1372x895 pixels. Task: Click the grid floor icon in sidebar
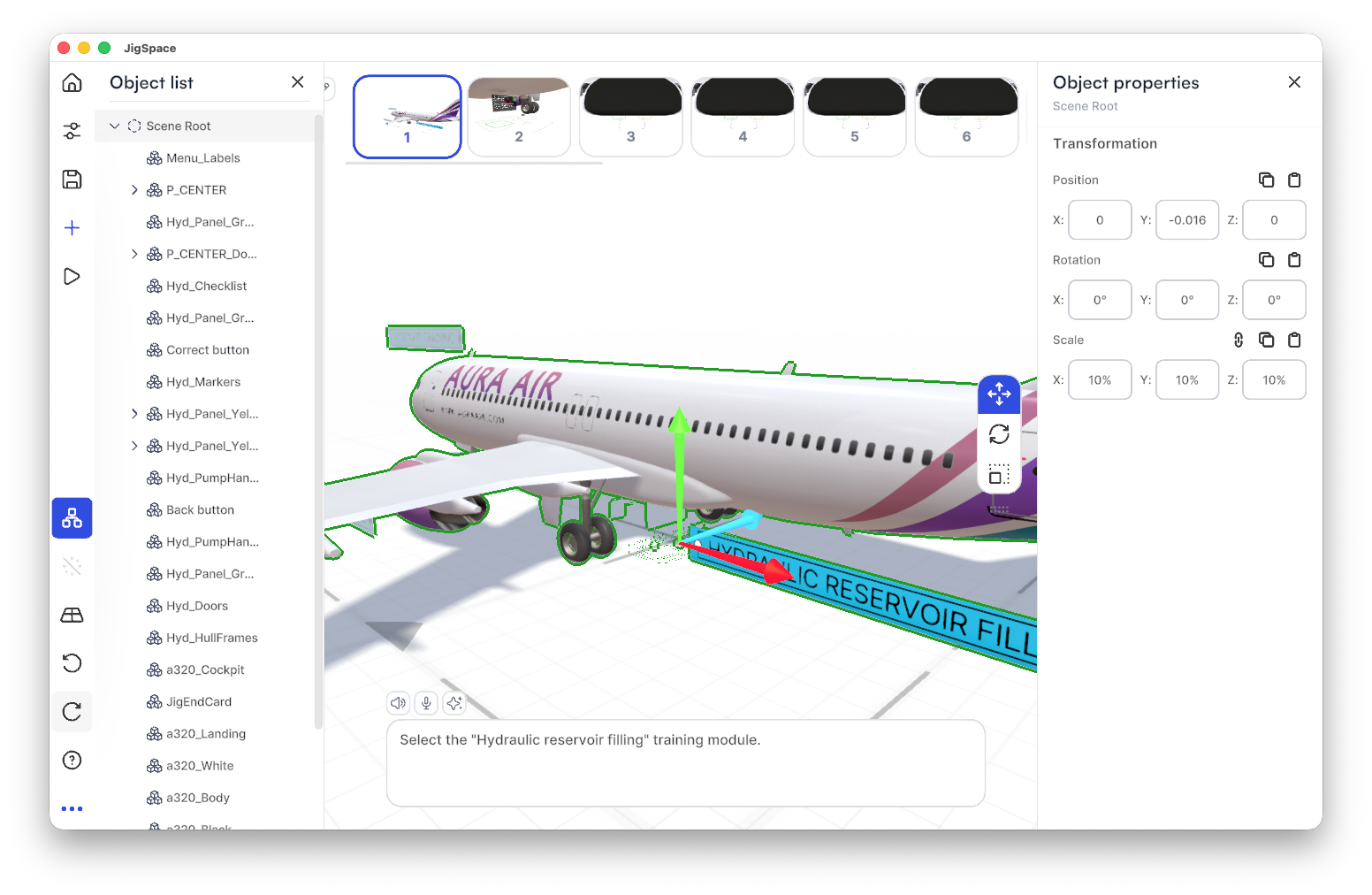coord(72,615)
